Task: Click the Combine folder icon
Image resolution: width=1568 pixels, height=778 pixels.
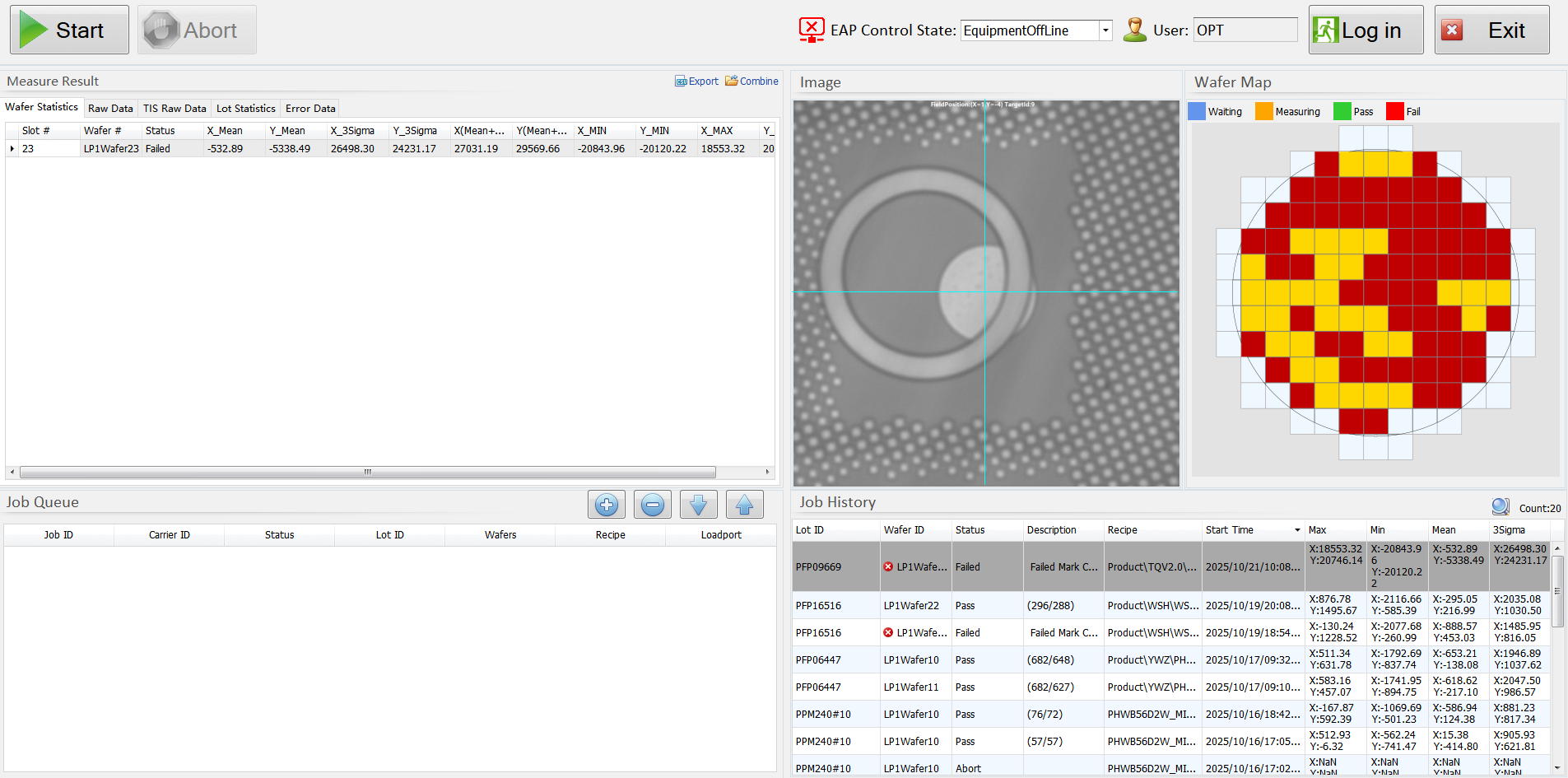Action: coord(731,82)
